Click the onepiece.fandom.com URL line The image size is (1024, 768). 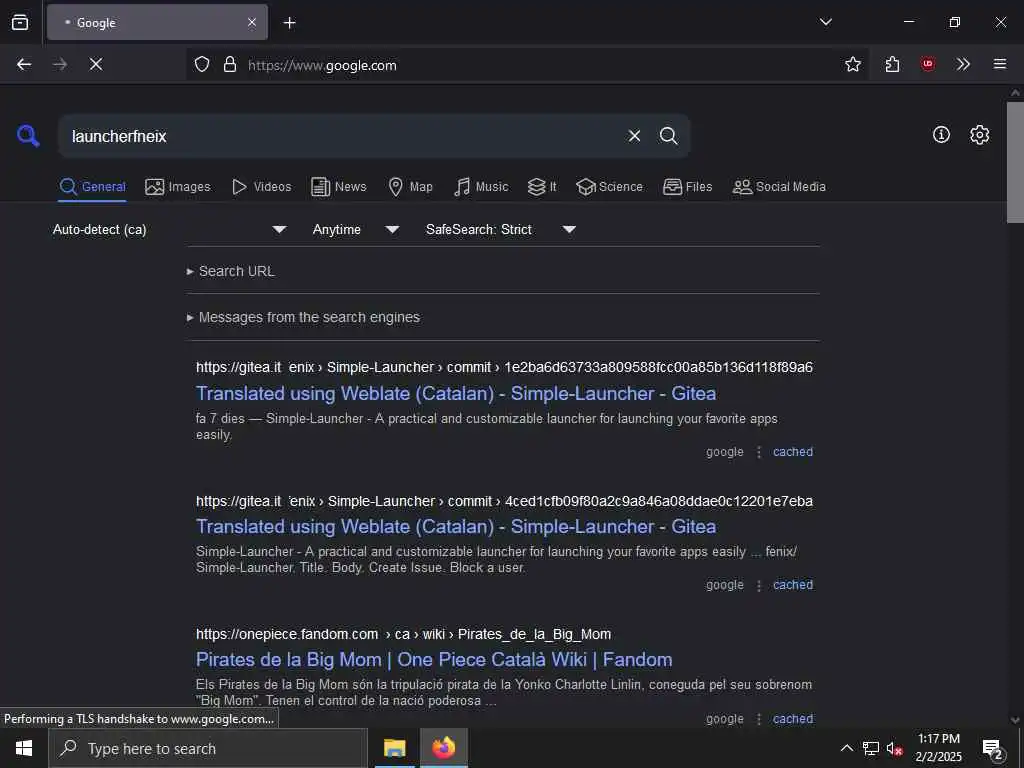404,634
